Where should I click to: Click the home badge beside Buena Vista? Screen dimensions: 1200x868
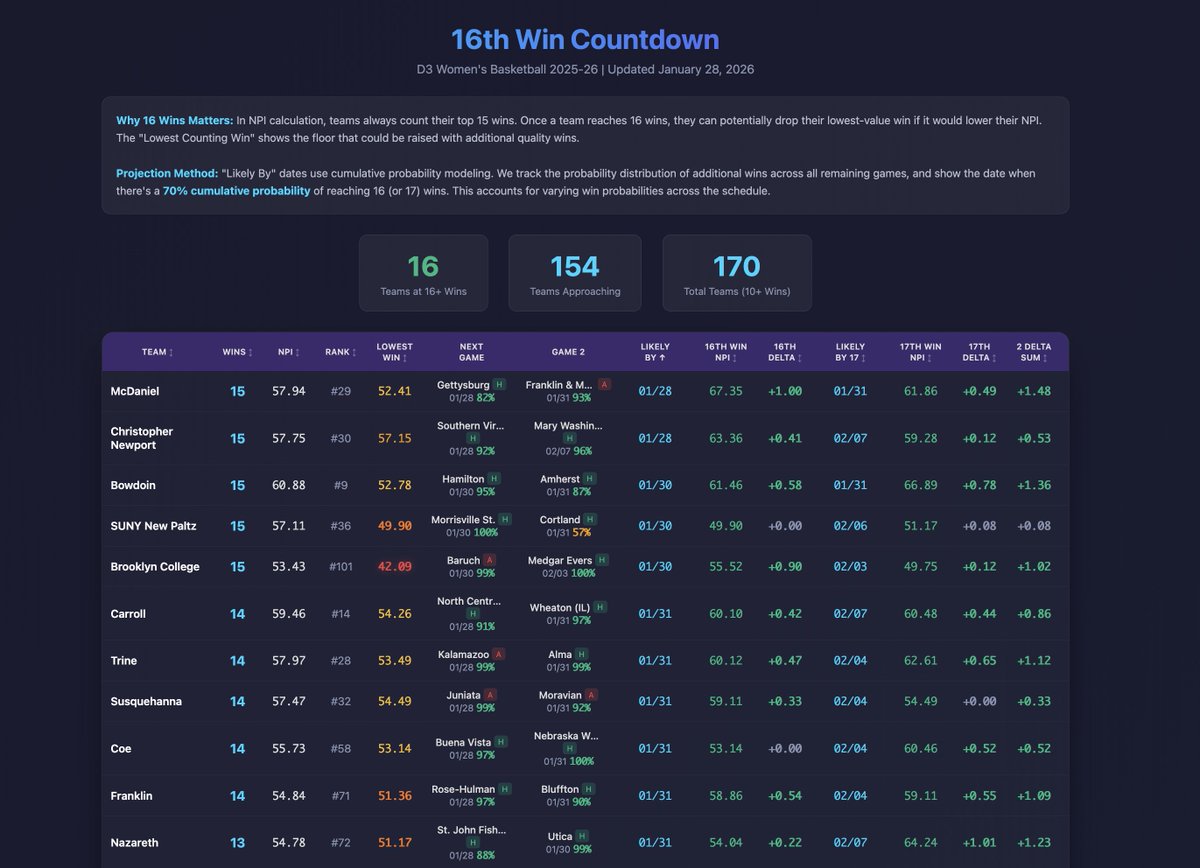pos(501,742)
